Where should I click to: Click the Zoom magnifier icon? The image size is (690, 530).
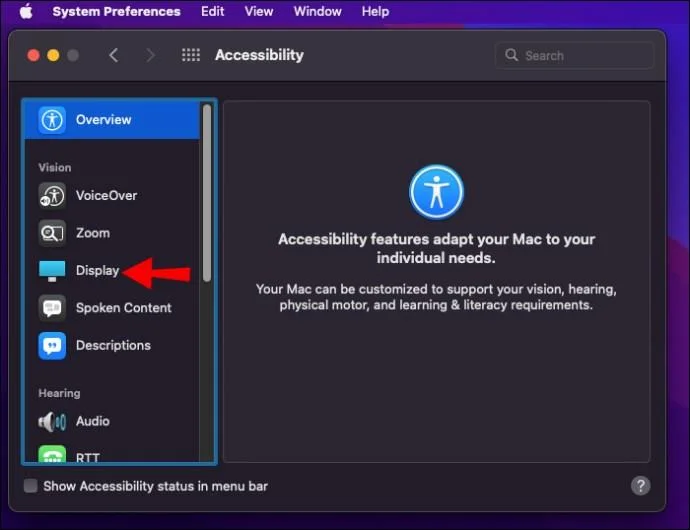52,233
